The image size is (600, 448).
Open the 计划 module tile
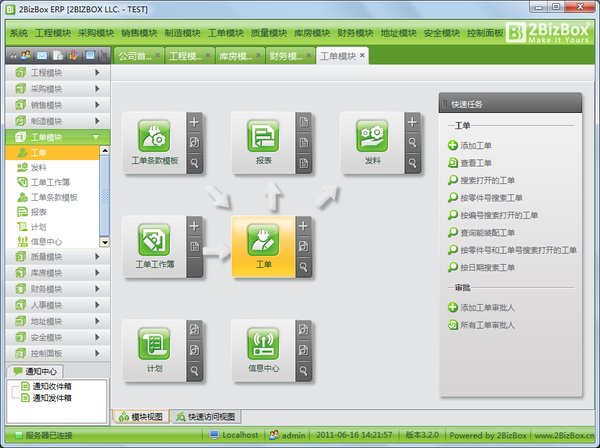(154, 351)
